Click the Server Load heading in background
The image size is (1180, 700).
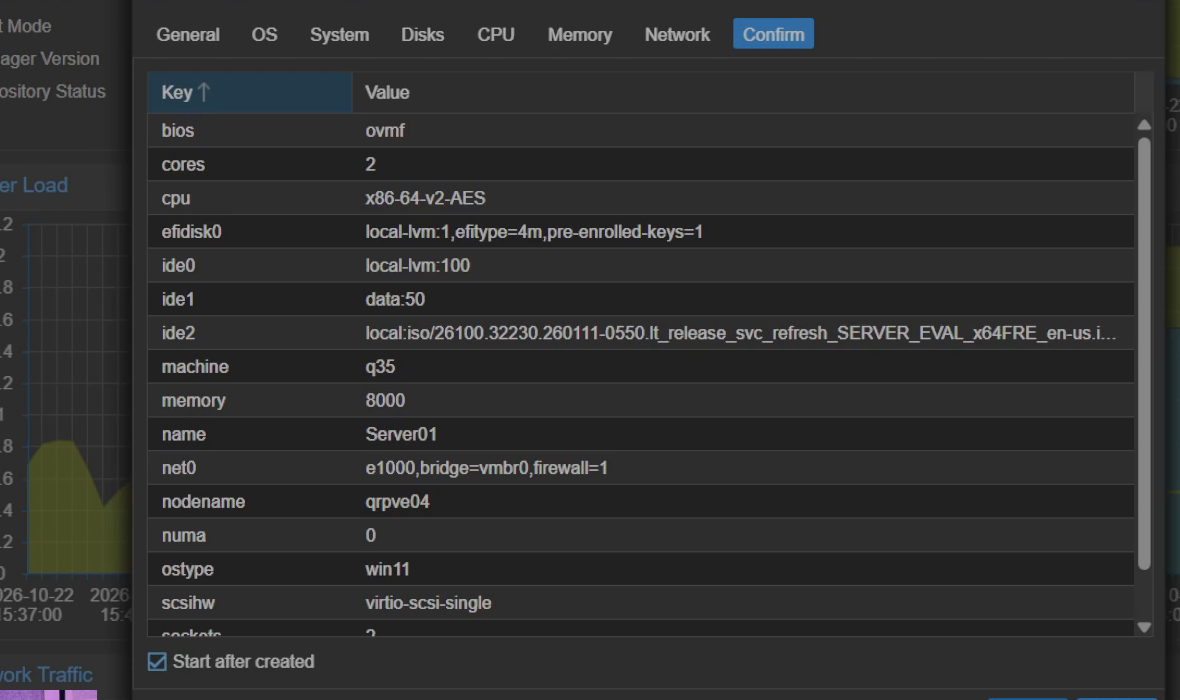tap(34, 185)
